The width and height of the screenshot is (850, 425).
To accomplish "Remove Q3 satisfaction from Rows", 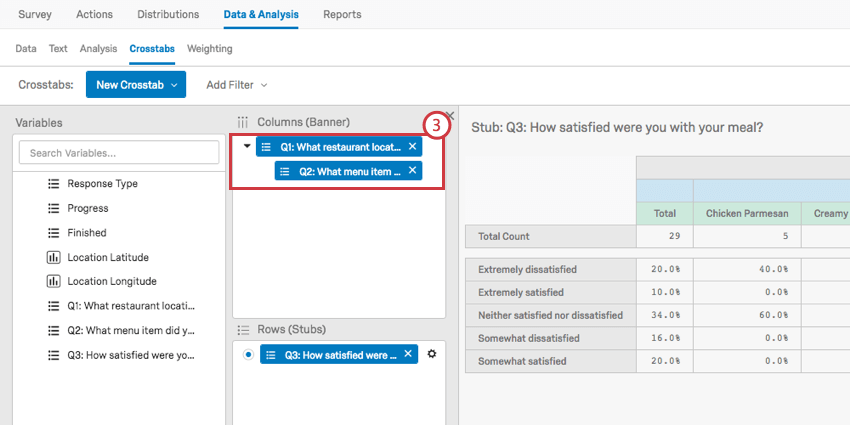I will pyautogui.click(x=409, y=354).
